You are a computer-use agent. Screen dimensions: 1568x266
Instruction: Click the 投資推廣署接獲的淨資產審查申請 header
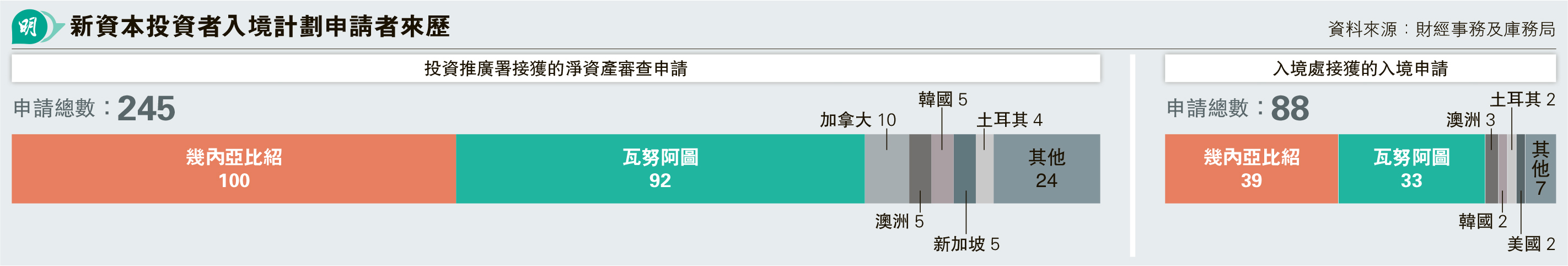pyautogui.click(x=556, y=68)
